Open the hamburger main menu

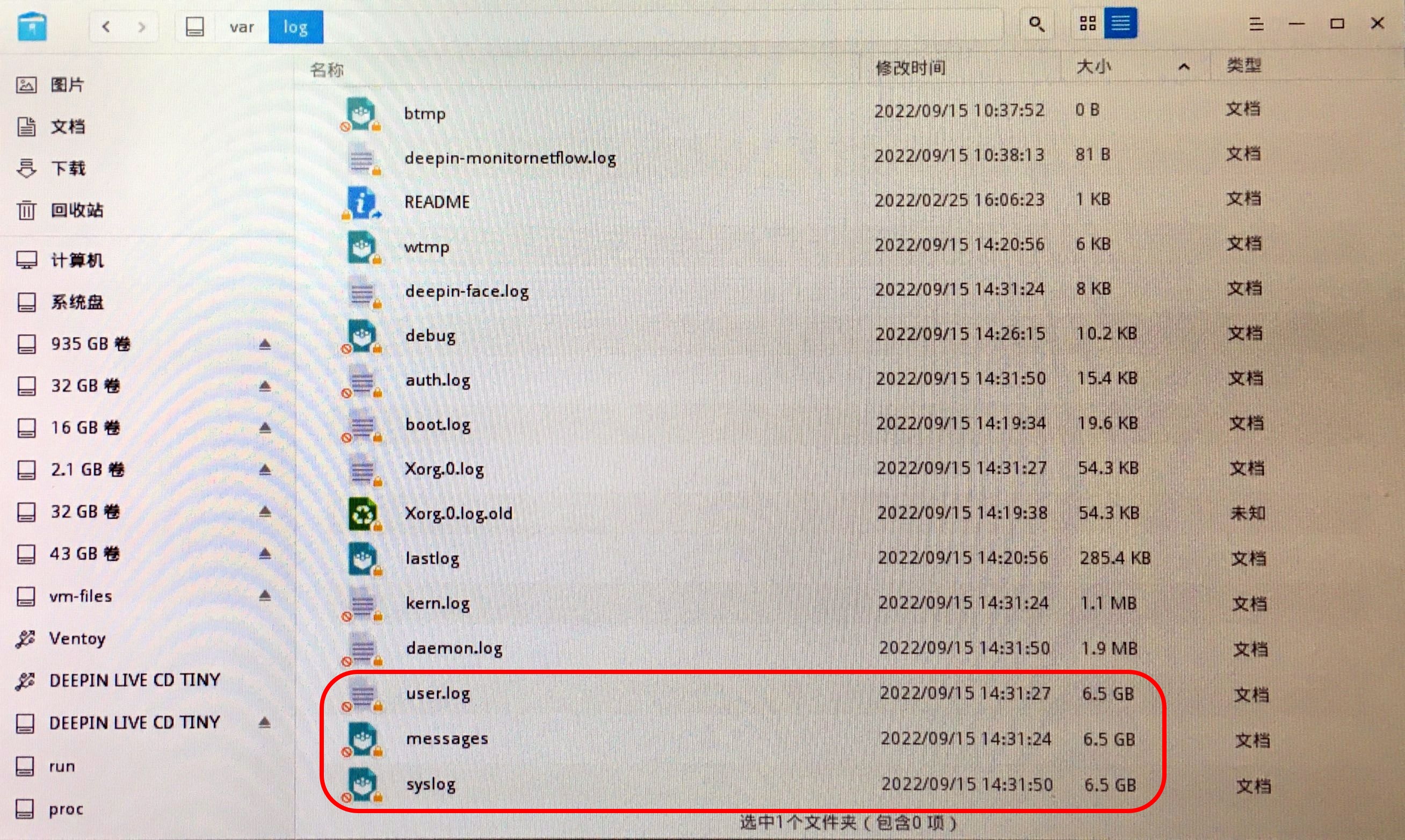coord(1256,24)
